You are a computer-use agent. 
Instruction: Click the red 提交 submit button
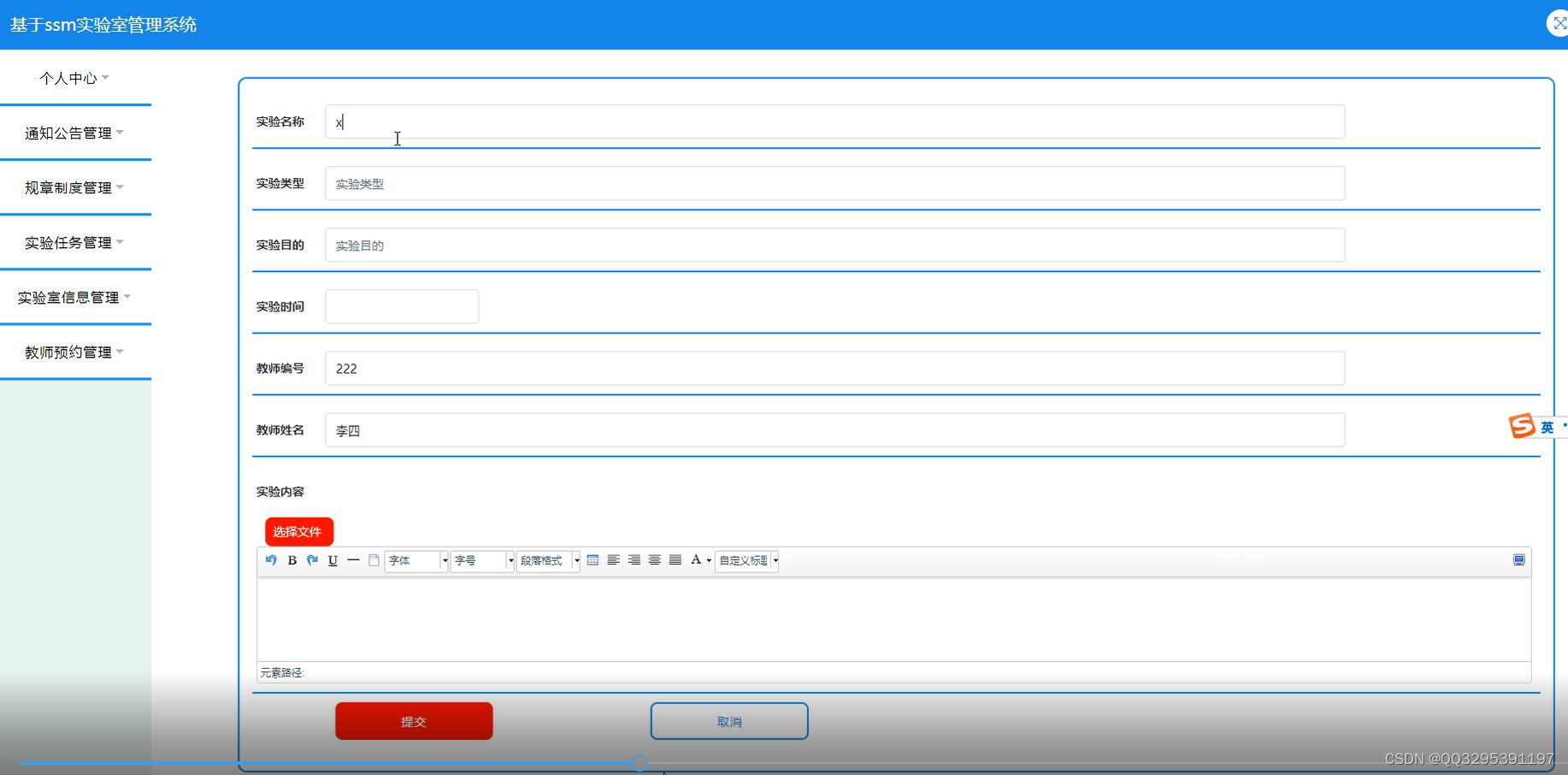coord(414,721)
